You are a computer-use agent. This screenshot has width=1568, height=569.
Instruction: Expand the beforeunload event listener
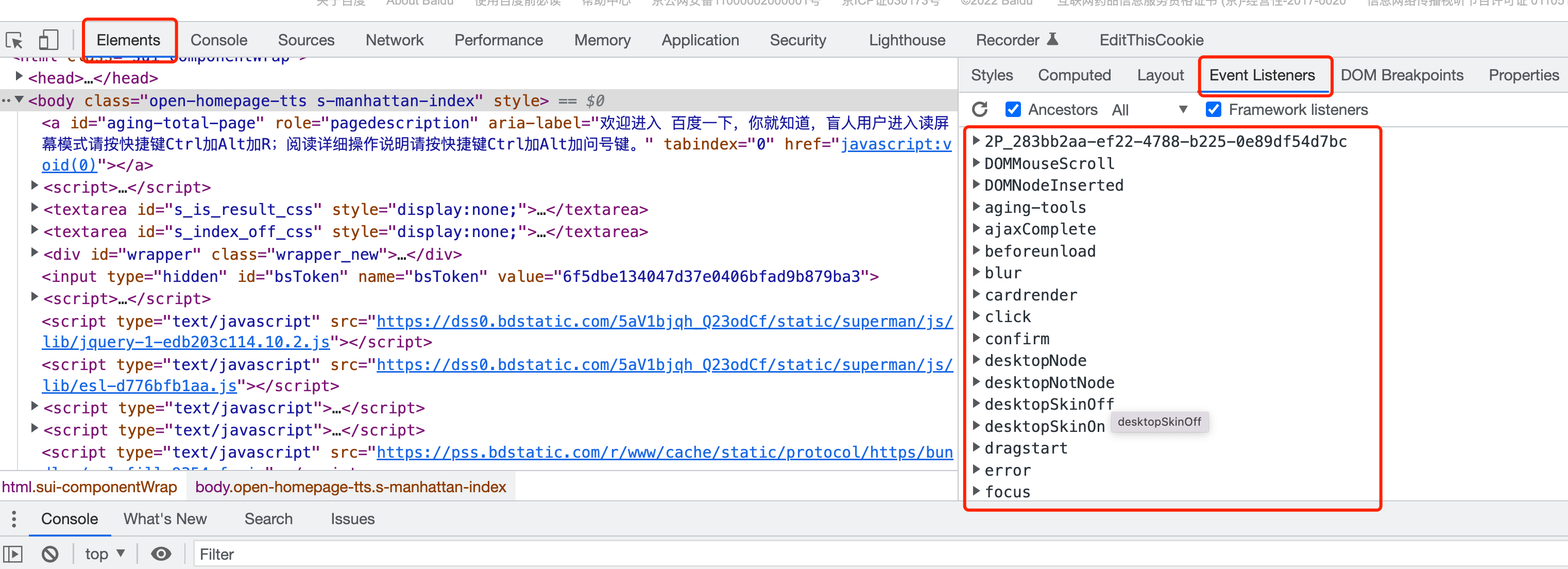[977, 251]
